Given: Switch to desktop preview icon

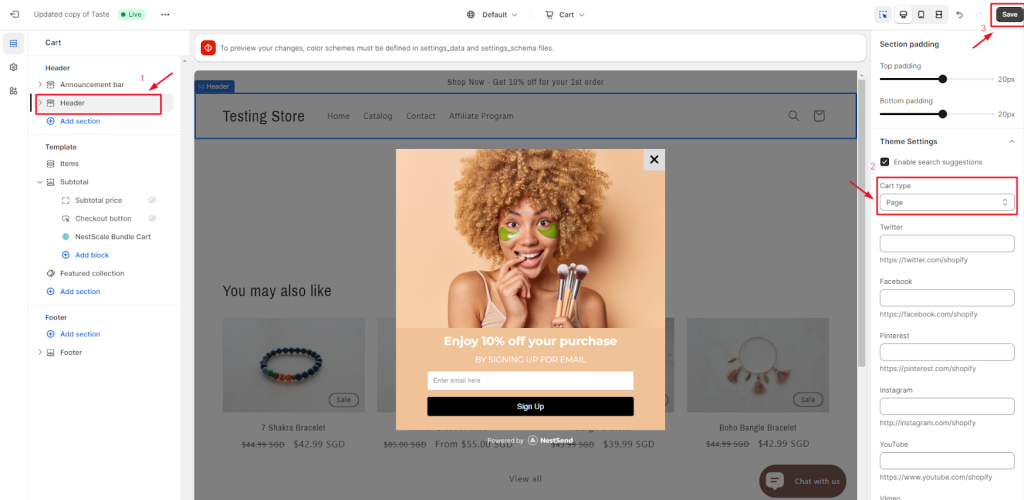Looking at the screenshot, I should [904, 14].
